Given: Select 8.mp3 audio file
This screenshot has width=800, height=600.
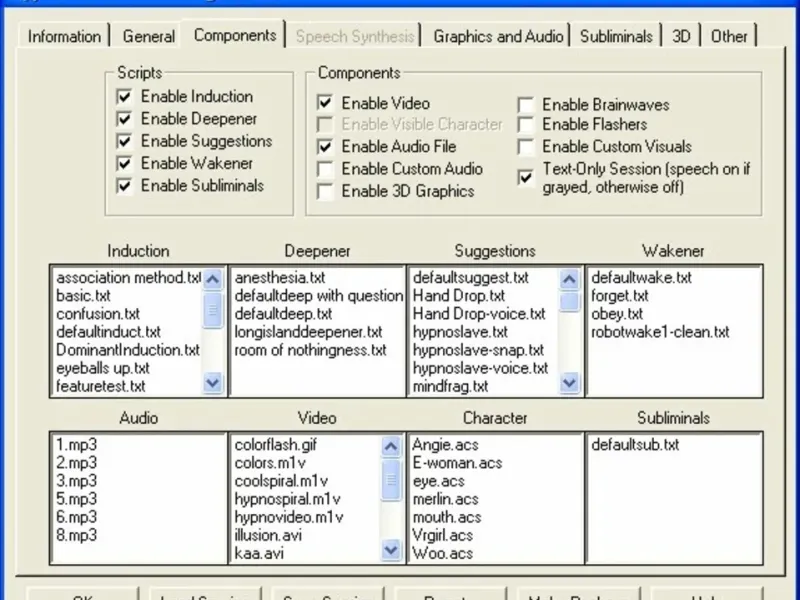Looking at the screenshot, I should pyautogui.click(x=76, y=535).
